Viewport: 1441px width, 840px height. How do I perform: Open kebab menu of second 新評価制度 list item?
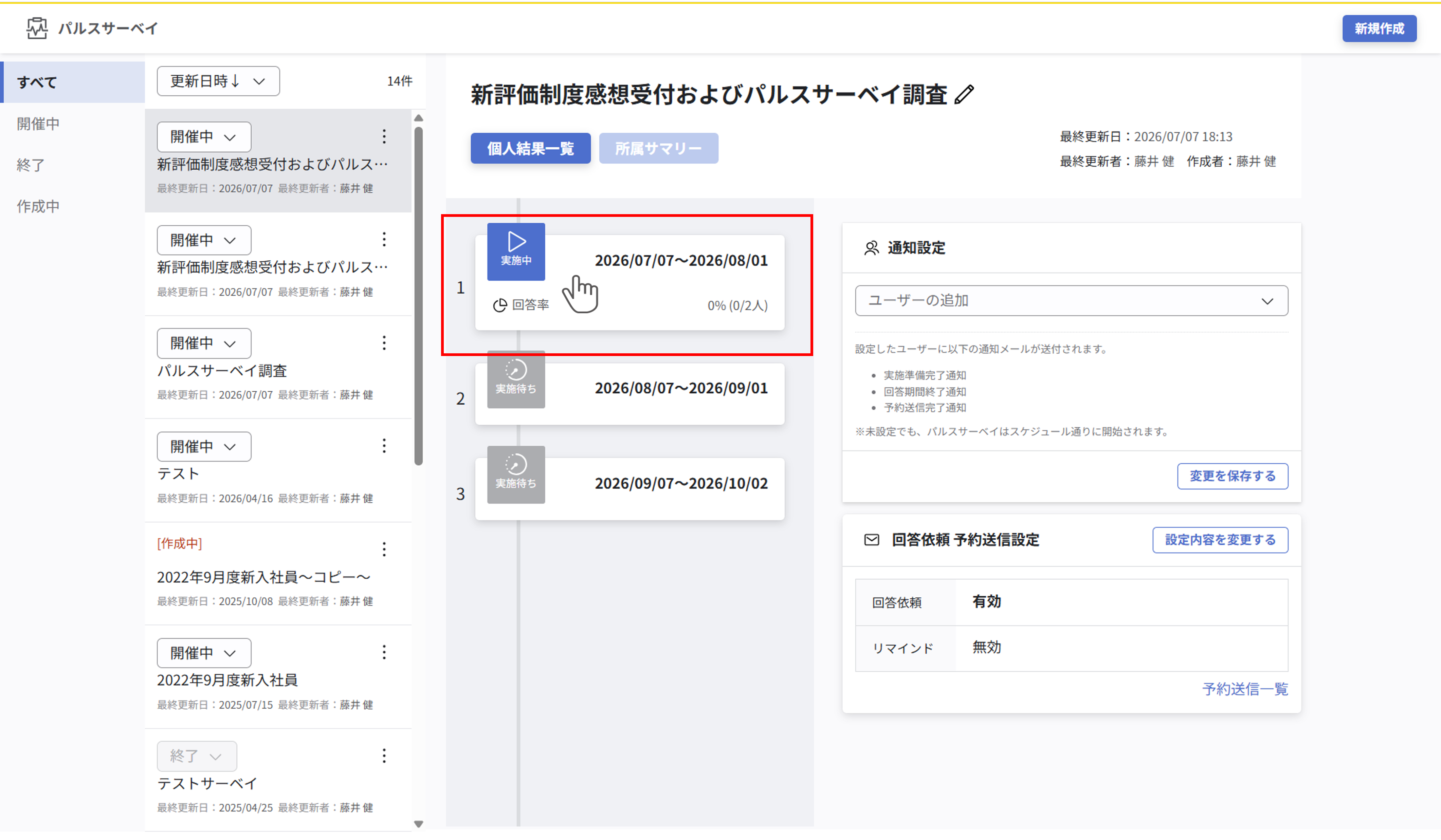coord(384,239)
